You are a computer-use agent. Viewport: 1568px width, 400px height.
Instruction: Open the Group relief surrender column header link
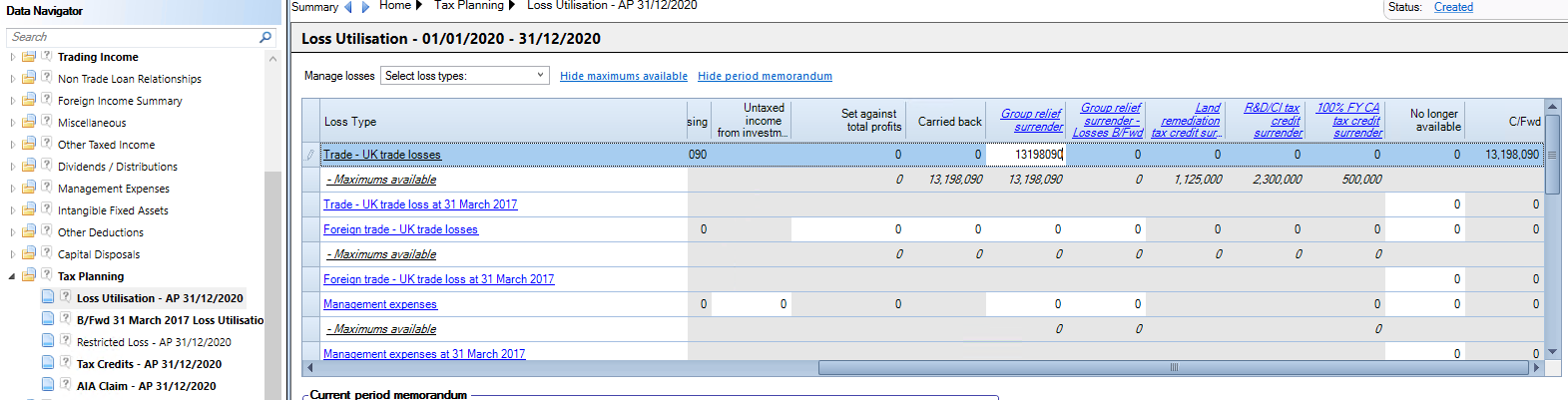tap(1032, 121)
